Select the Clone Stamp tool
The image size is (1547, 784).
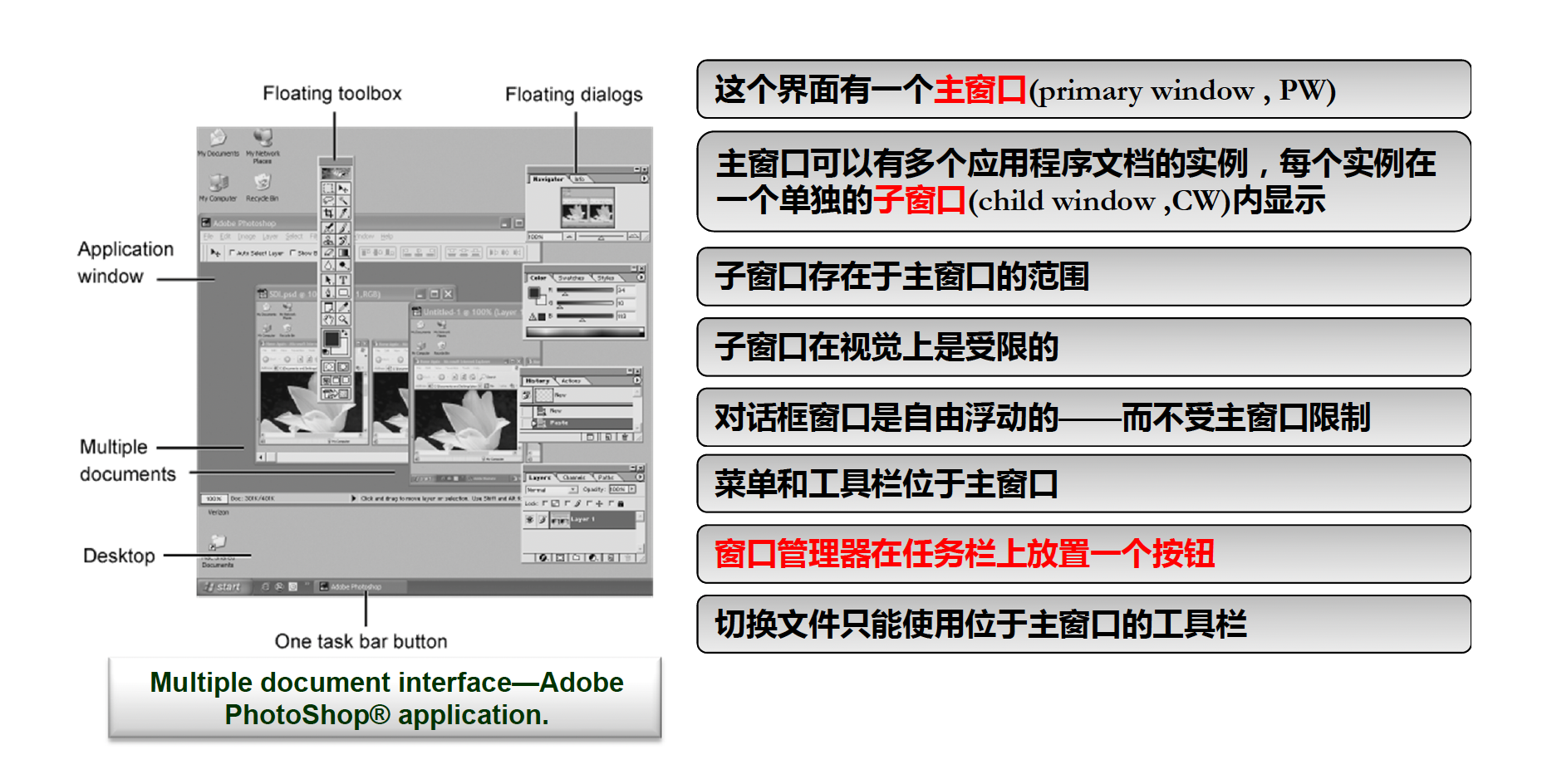(x=328, y=239)
